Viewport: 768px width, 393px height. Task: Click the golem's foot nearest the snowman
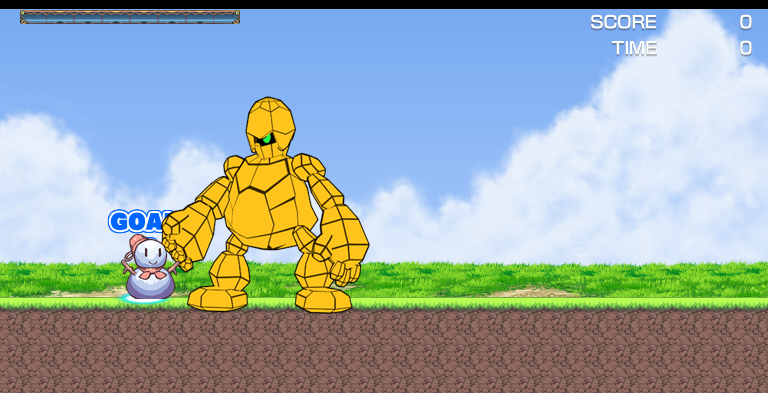click(x=217, y=298)
